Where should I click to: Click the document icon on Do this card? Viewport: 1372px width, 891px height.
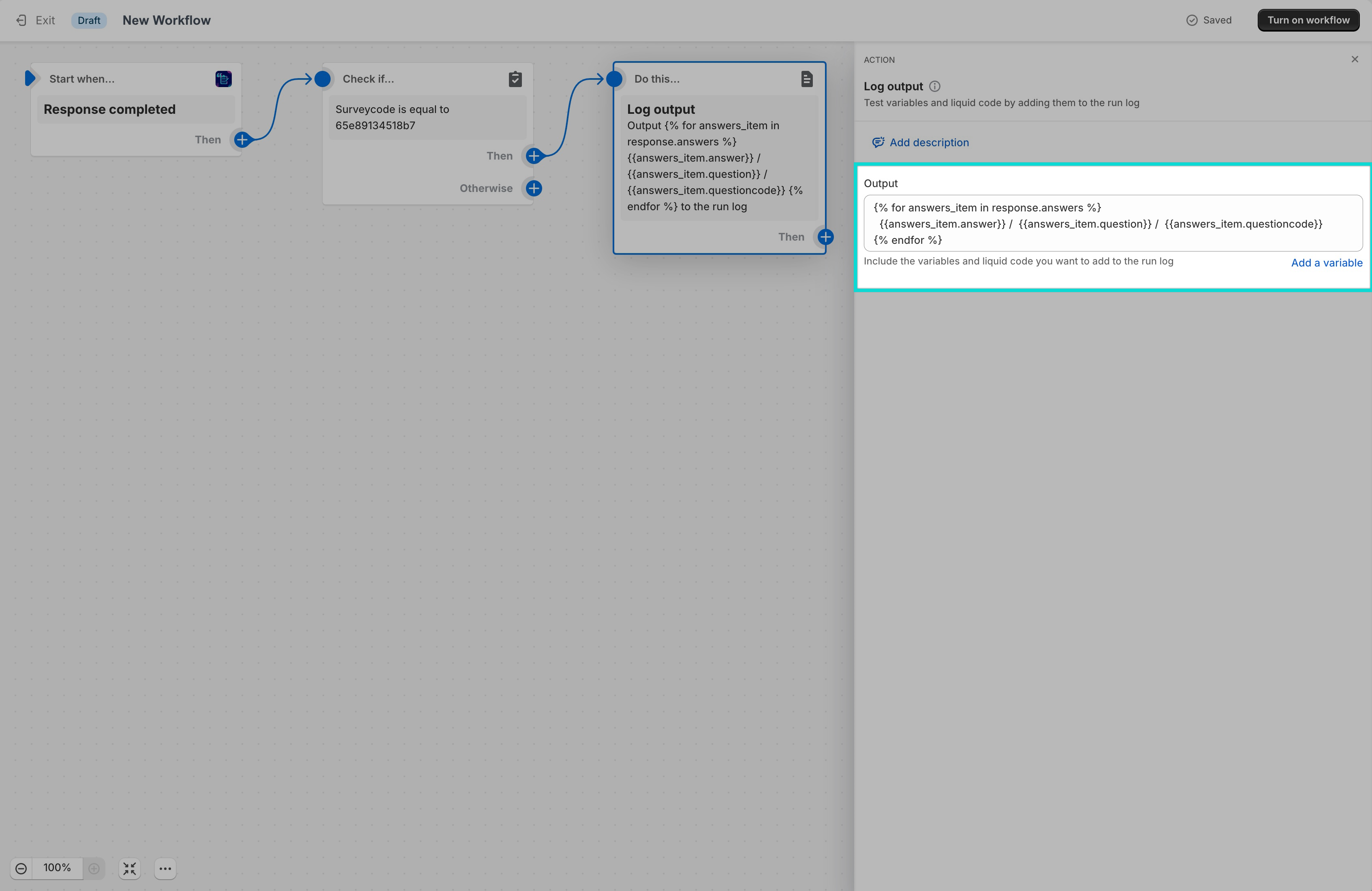(x=807, y=79)
